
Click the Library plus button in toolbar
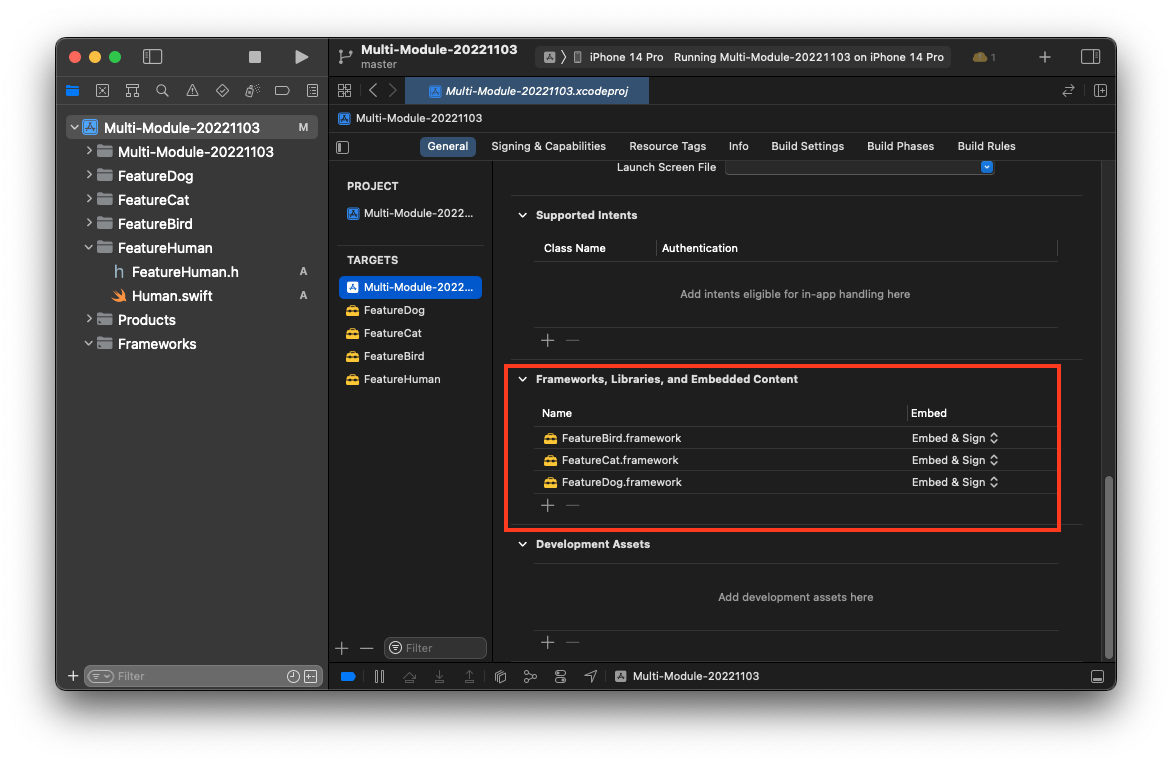[x=1045, y=57]
